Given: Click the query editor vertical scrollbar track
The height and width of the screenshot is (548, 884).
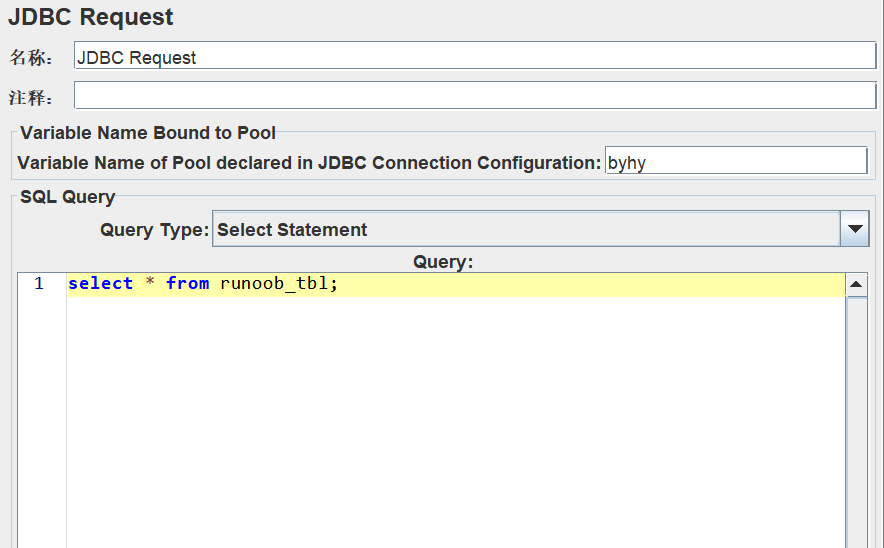Looking at the screenshot, I should pyautogui.click(x=856, y=423).
